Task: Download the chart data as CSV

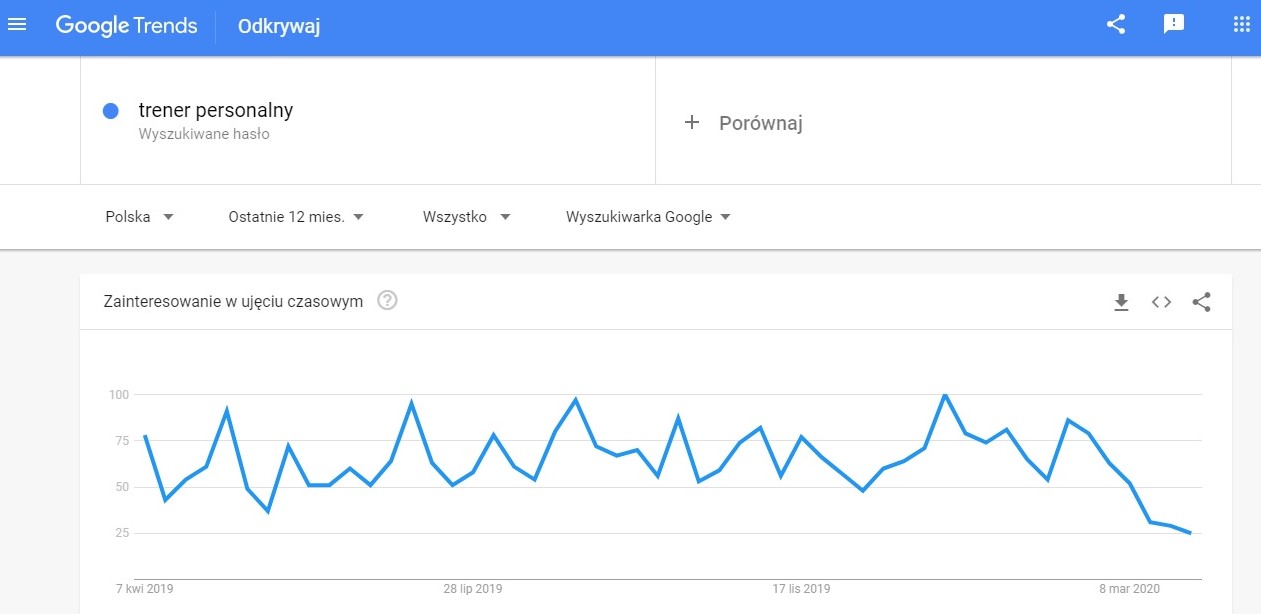Action: pyautogui.click(x=1121, y=302)
